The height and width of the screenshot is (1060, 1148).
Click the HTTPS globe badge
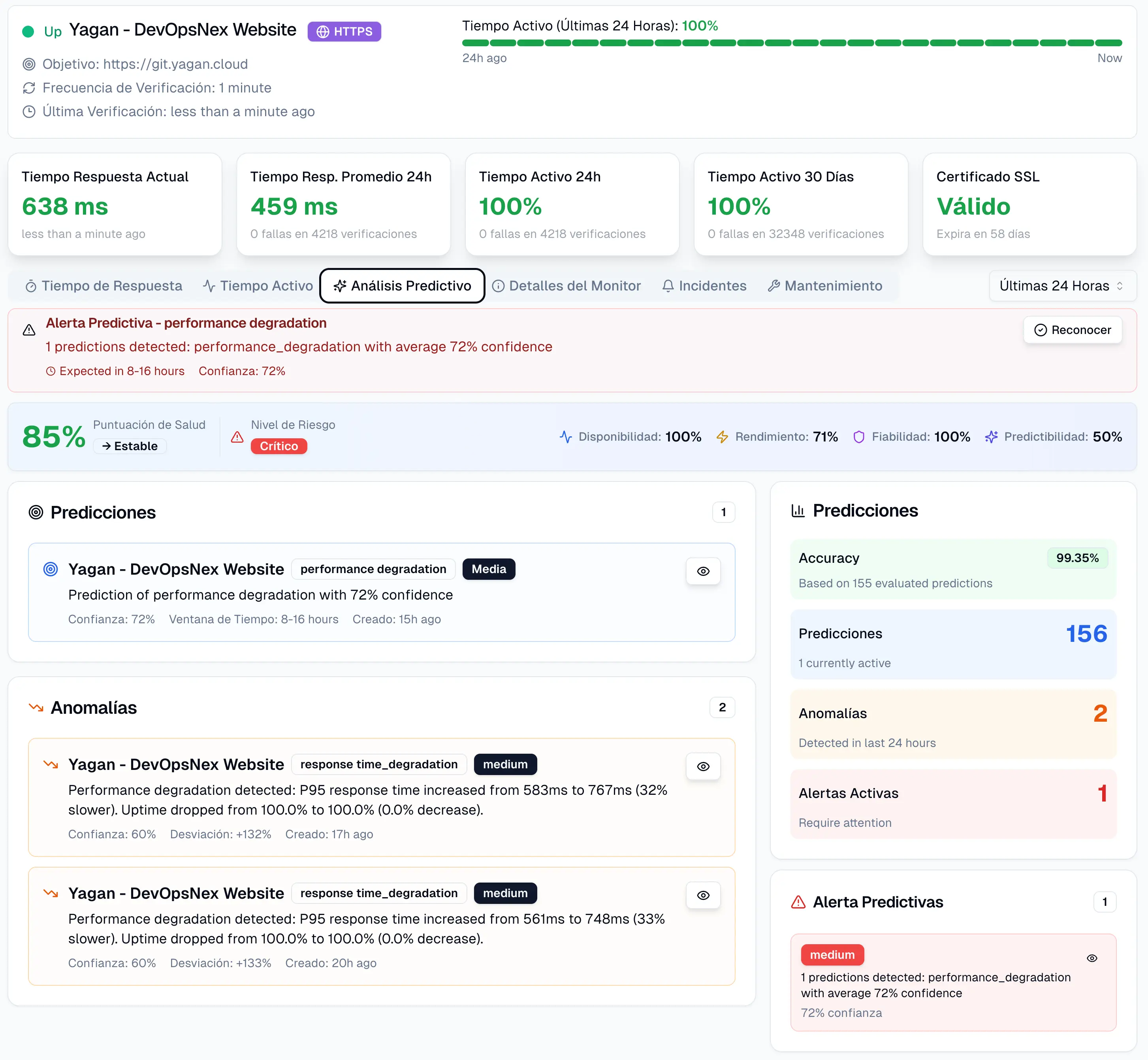(x=344, y=32)
